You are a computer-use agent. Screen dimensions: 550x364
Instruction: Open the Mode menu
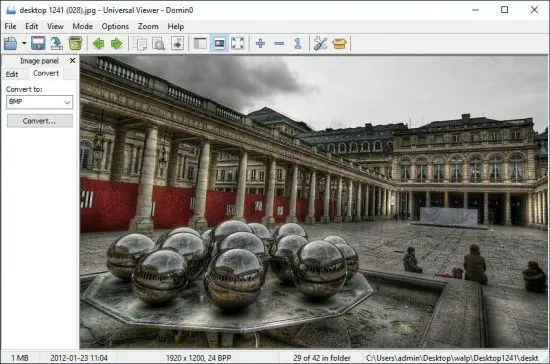(x=82, y=26)
